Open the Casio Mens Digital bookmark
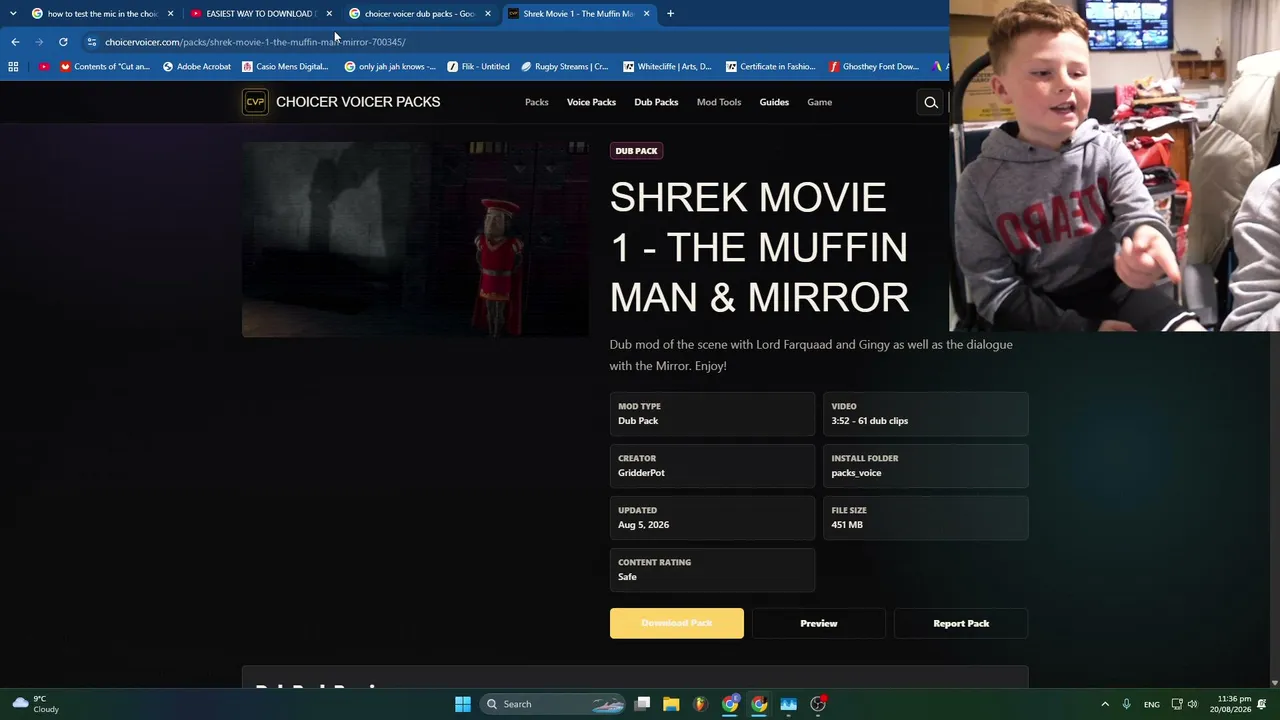Image resolution: width=1280 pixels, height=720 pixels. coord(285,67)
